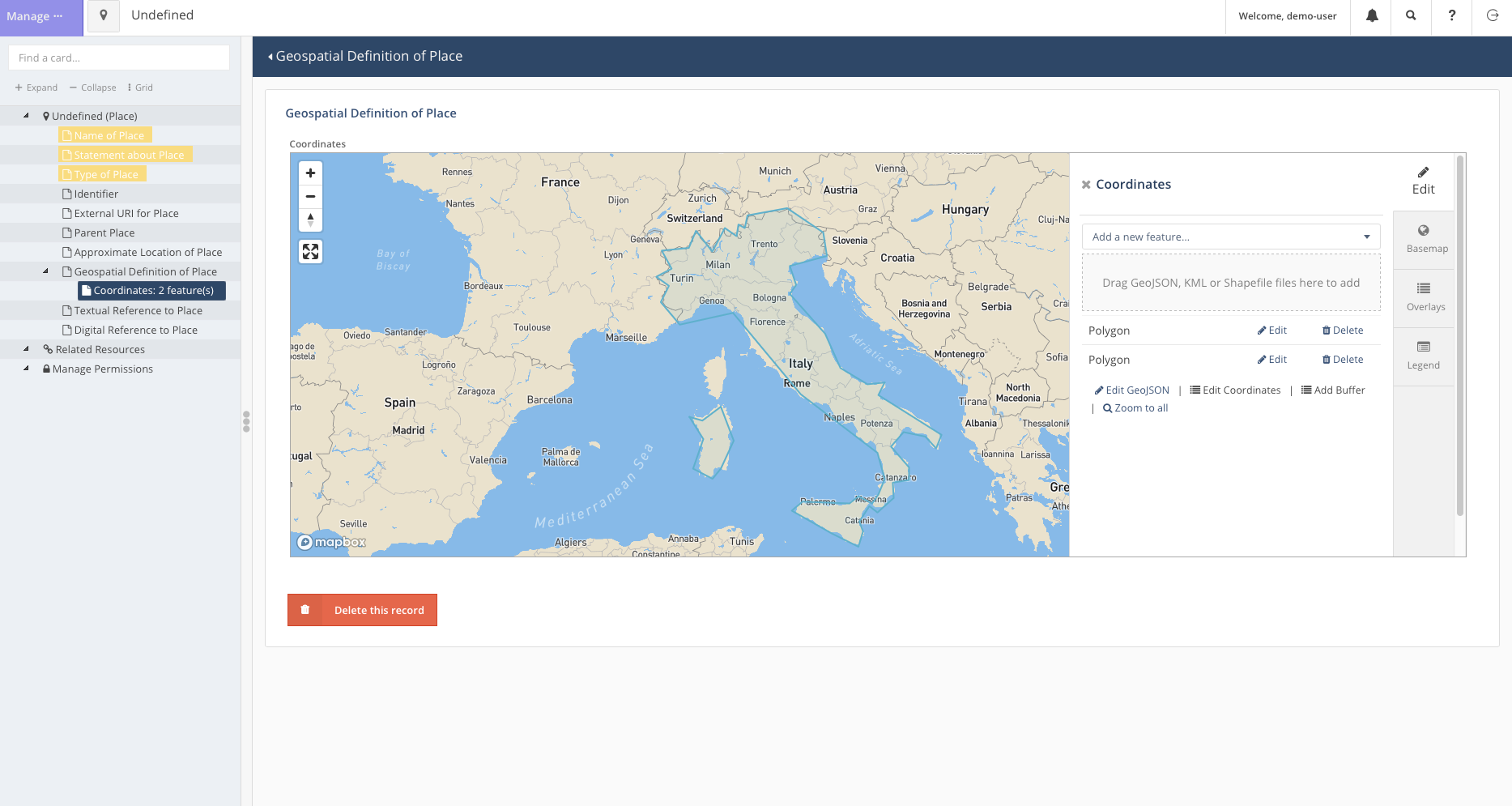This screenshot has height=806, width=1512.
Task: Click the search magnifier icon in header
Action: [x=1411, y=16]
